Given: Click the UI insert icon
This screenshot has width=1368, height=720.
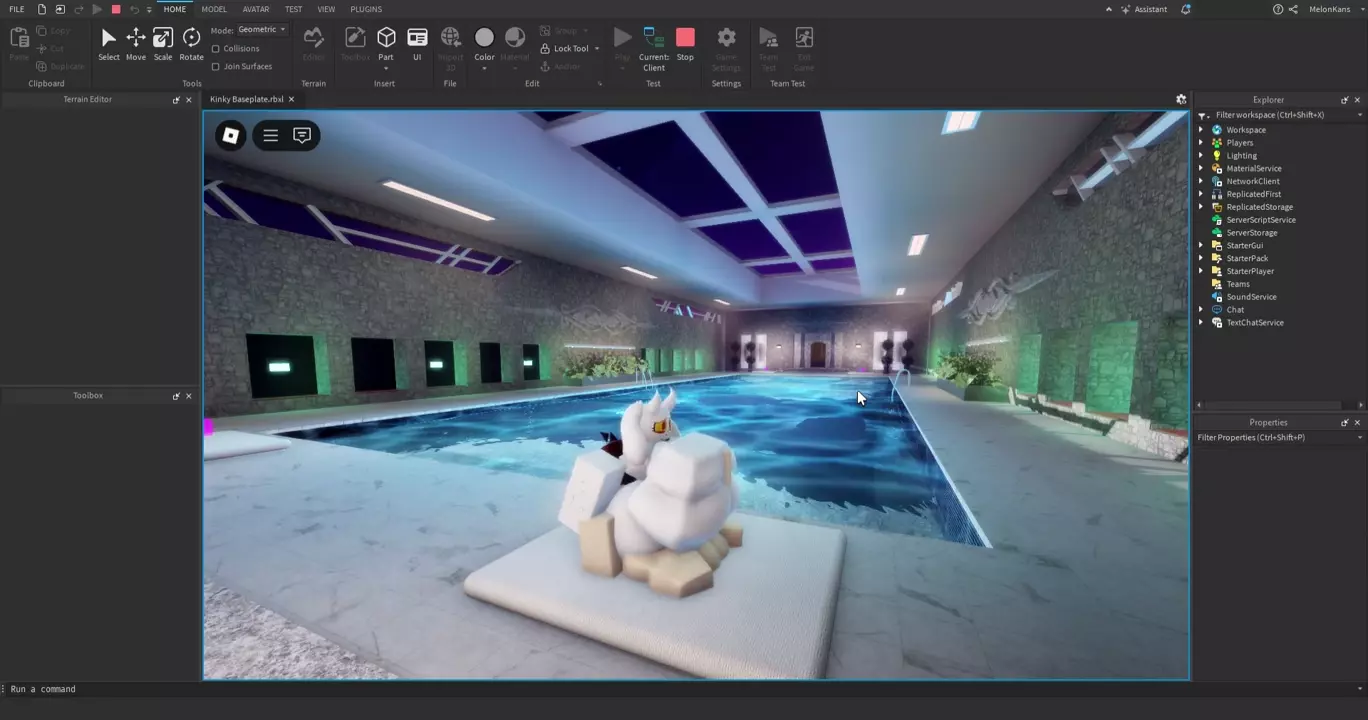Looking at the screenshot, I should point(417,44).
